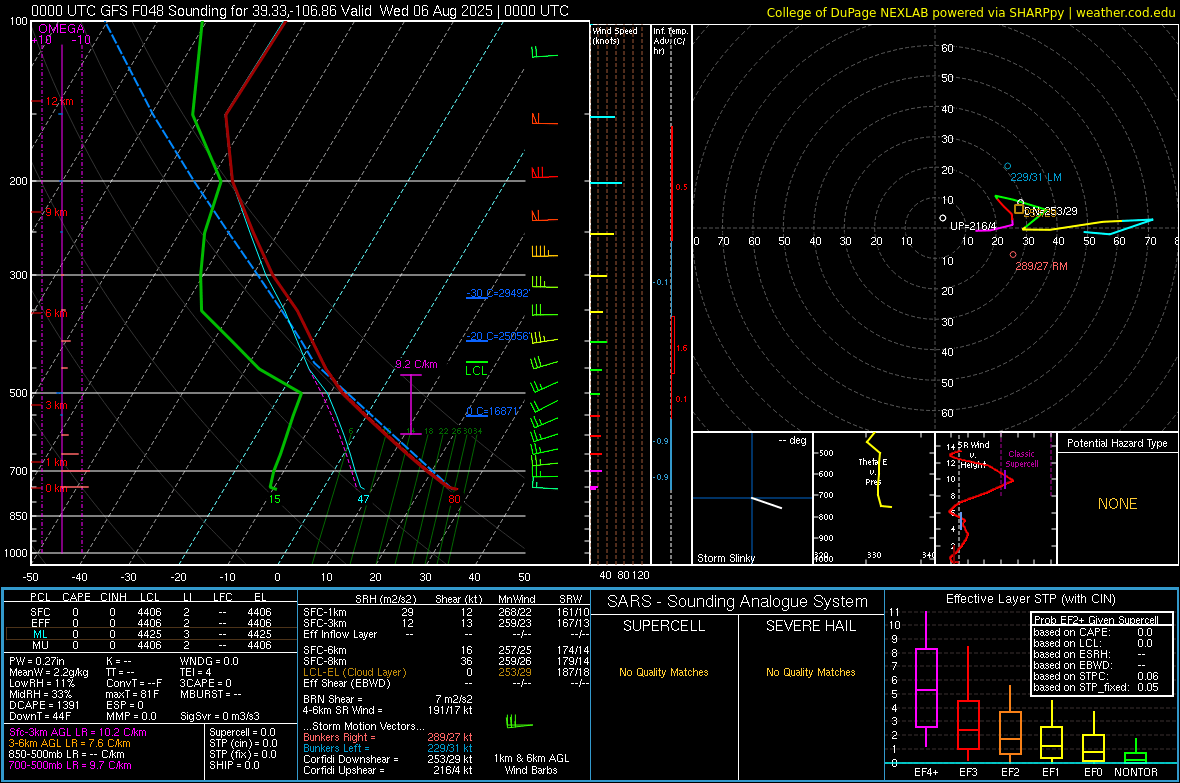Click the 229/31 LM hodograph label
This screenshot has height=783, width=1180.
tap(1036, 178)
